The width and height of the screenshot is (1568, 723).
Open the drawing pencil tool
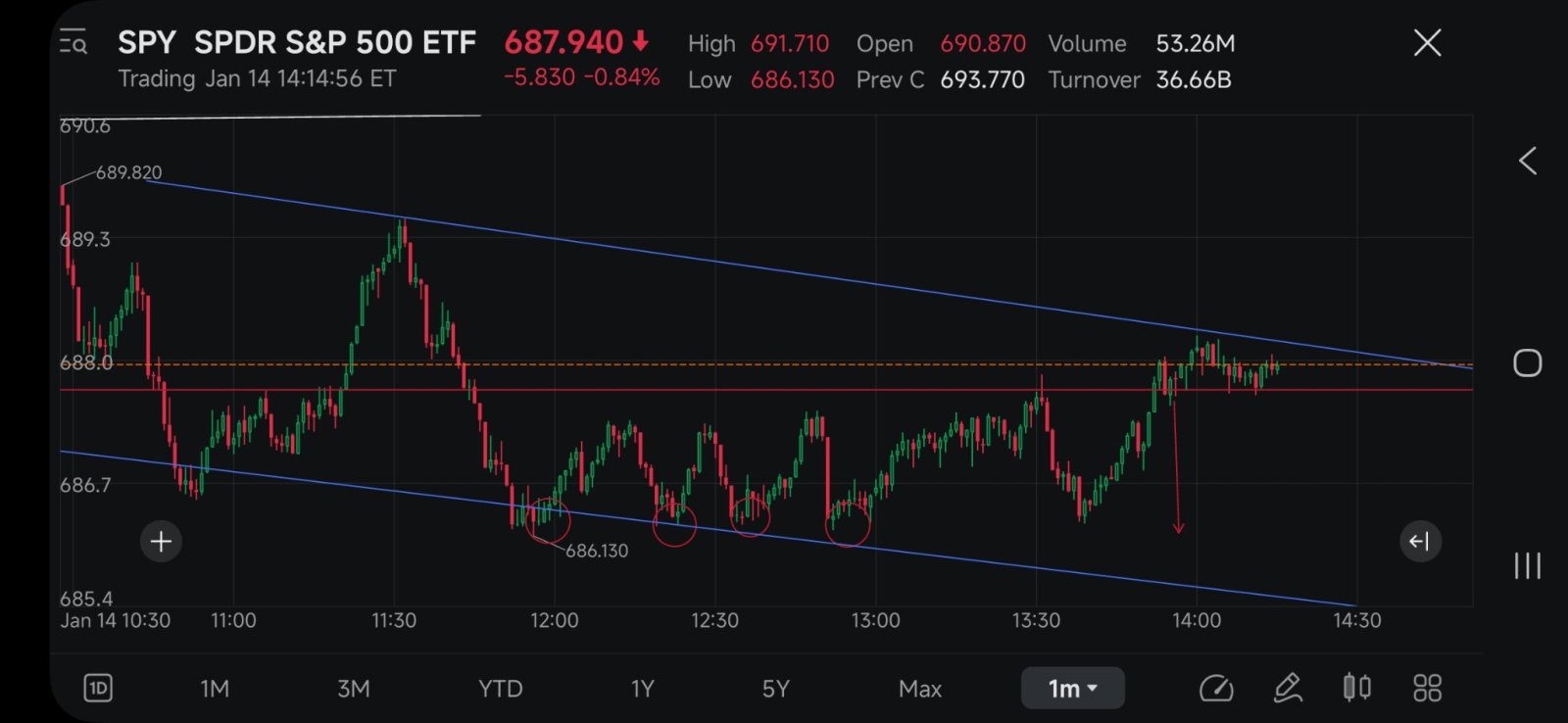(x=1288, y=689)
